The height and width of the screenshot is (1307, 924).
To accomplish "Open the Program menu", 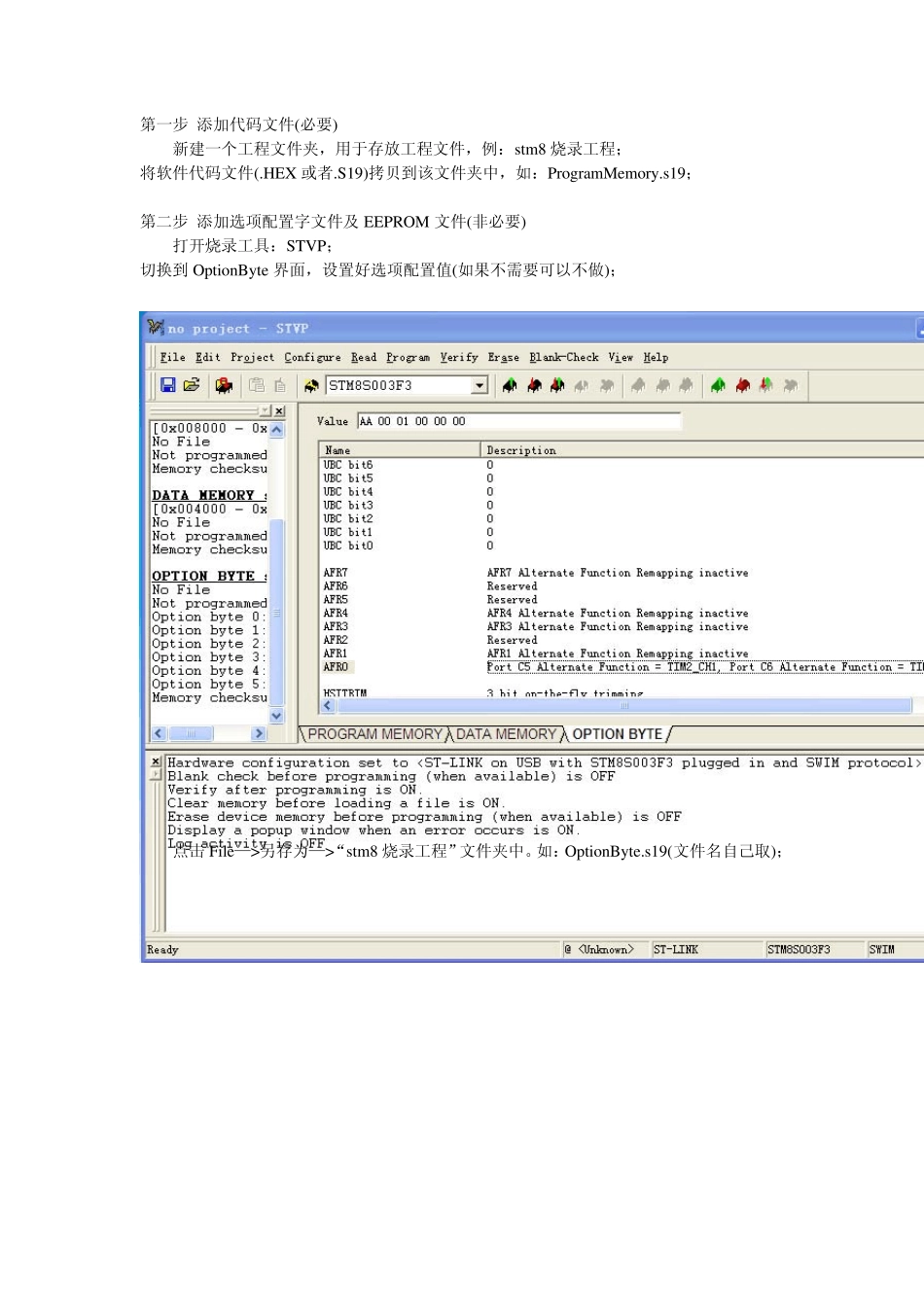I will [x=408, y=357].
